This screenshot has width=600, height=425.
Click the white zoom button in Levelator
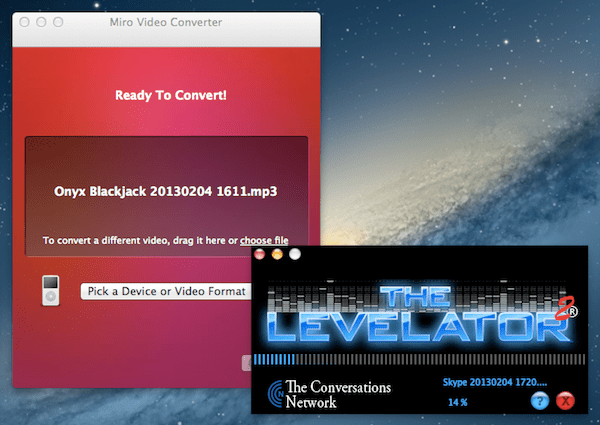pyautogui.click(x=295, y=254)
